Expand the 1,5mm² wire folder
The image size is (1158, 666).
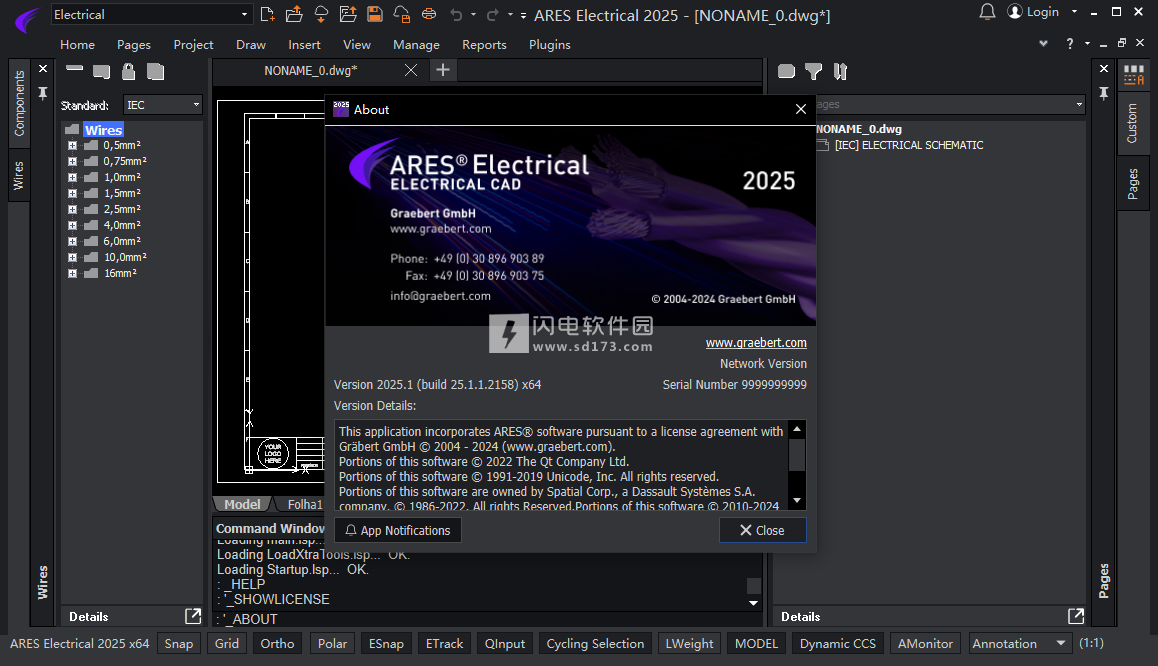click(72, 193)
